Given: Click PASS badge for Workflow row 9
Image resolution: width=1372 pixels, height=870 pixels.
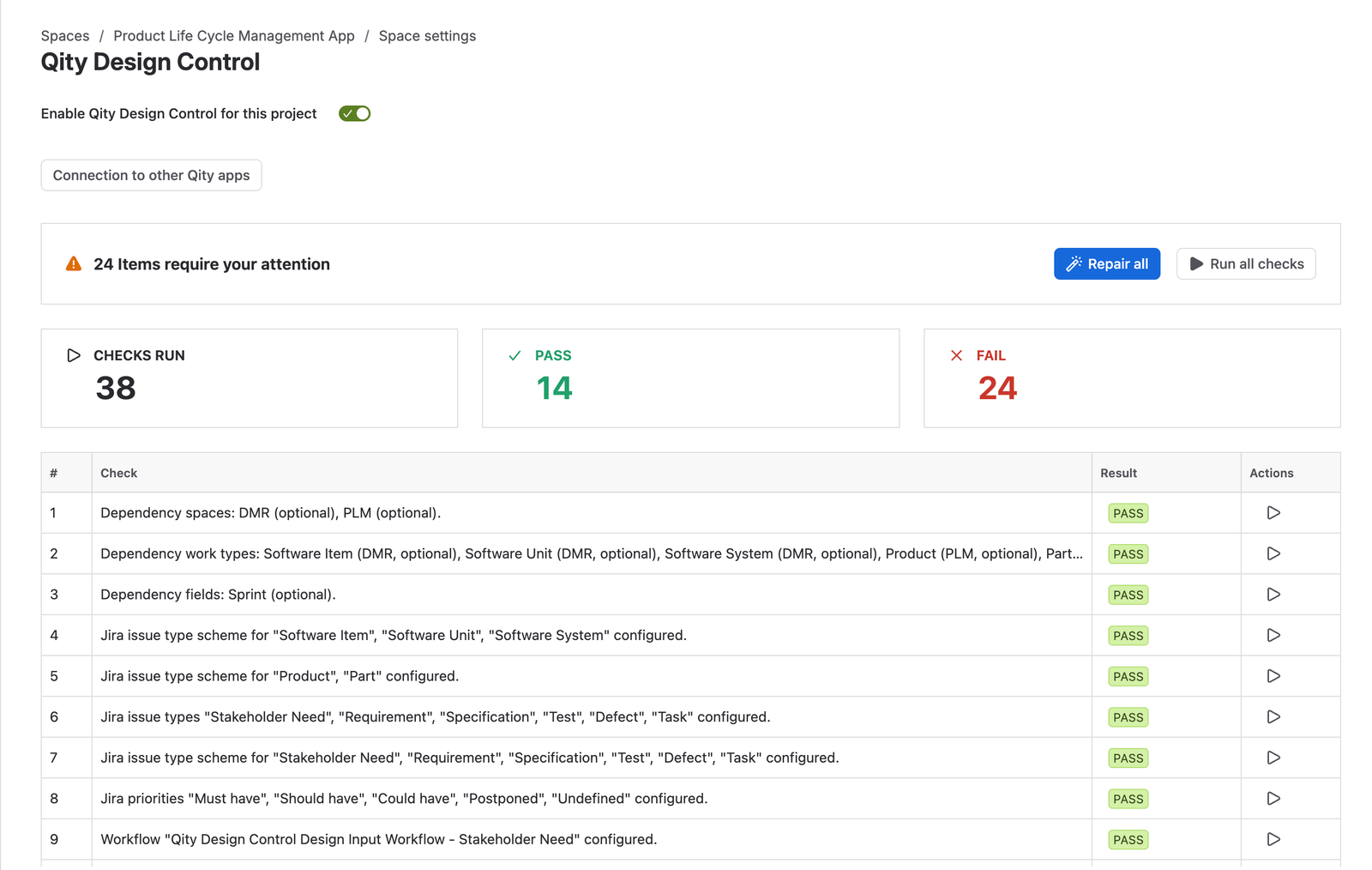Looking at the screenshot, I should 1128,839.
